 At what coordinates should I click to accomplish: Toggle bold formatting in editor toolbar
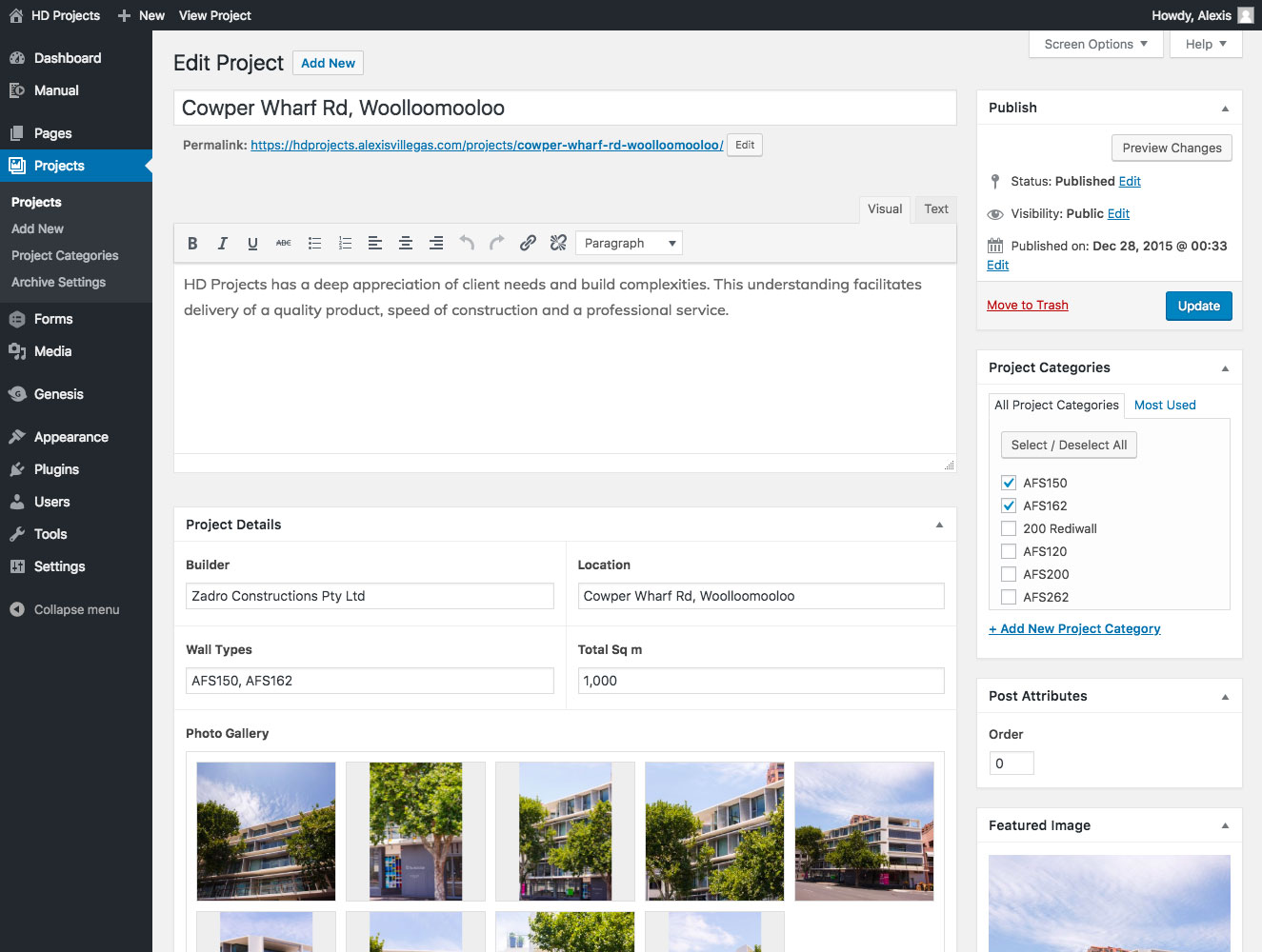pyautogui.click(x=192, y=244)
